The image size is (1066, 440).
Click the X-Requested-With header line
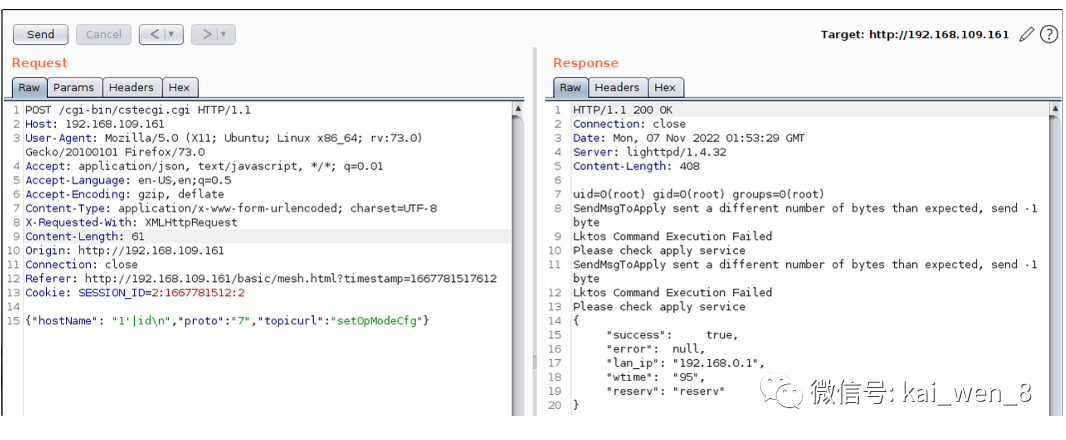(x=131, y=222)
